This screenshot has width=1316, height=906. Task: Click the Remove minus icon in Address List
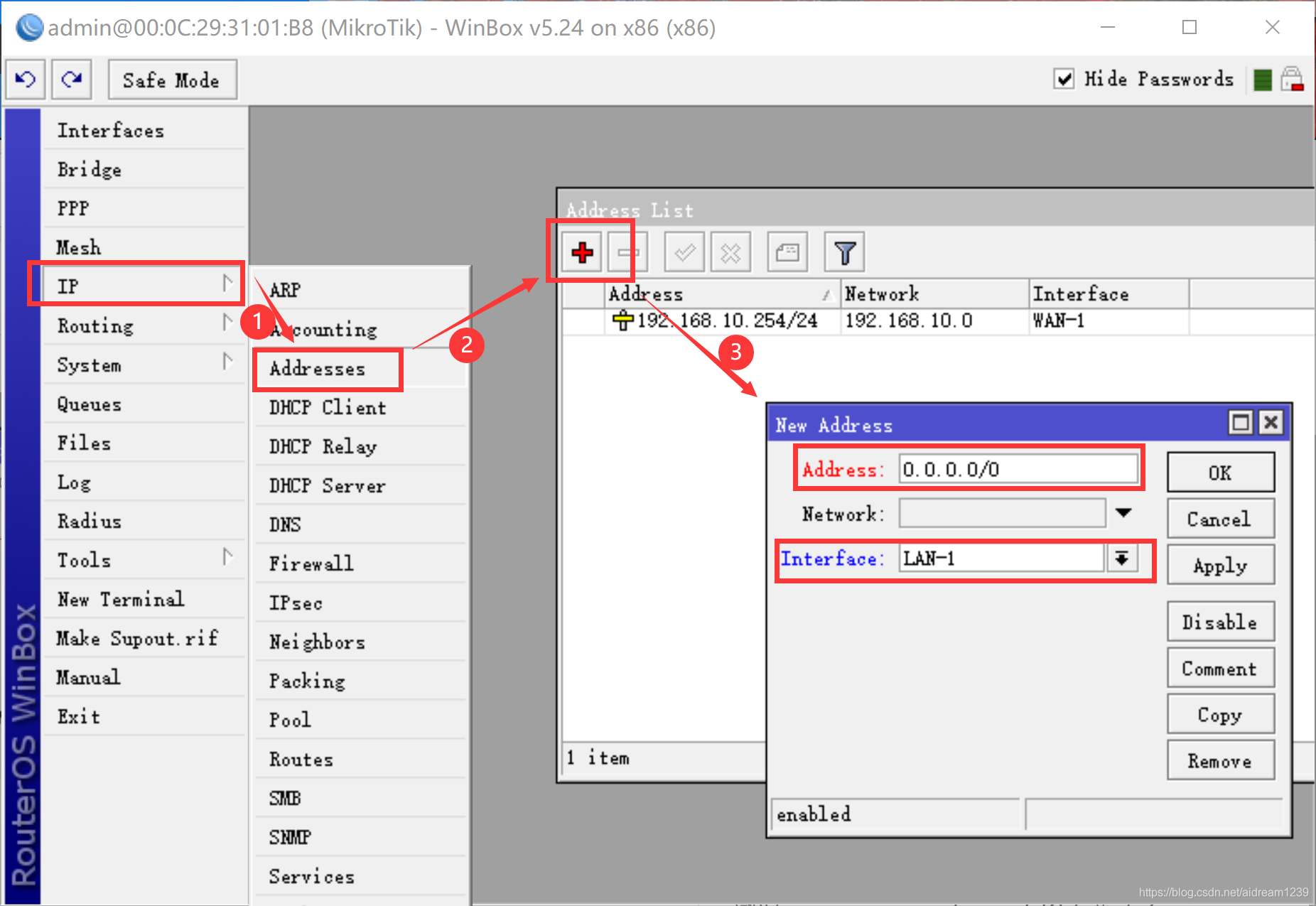click(627, 252)
